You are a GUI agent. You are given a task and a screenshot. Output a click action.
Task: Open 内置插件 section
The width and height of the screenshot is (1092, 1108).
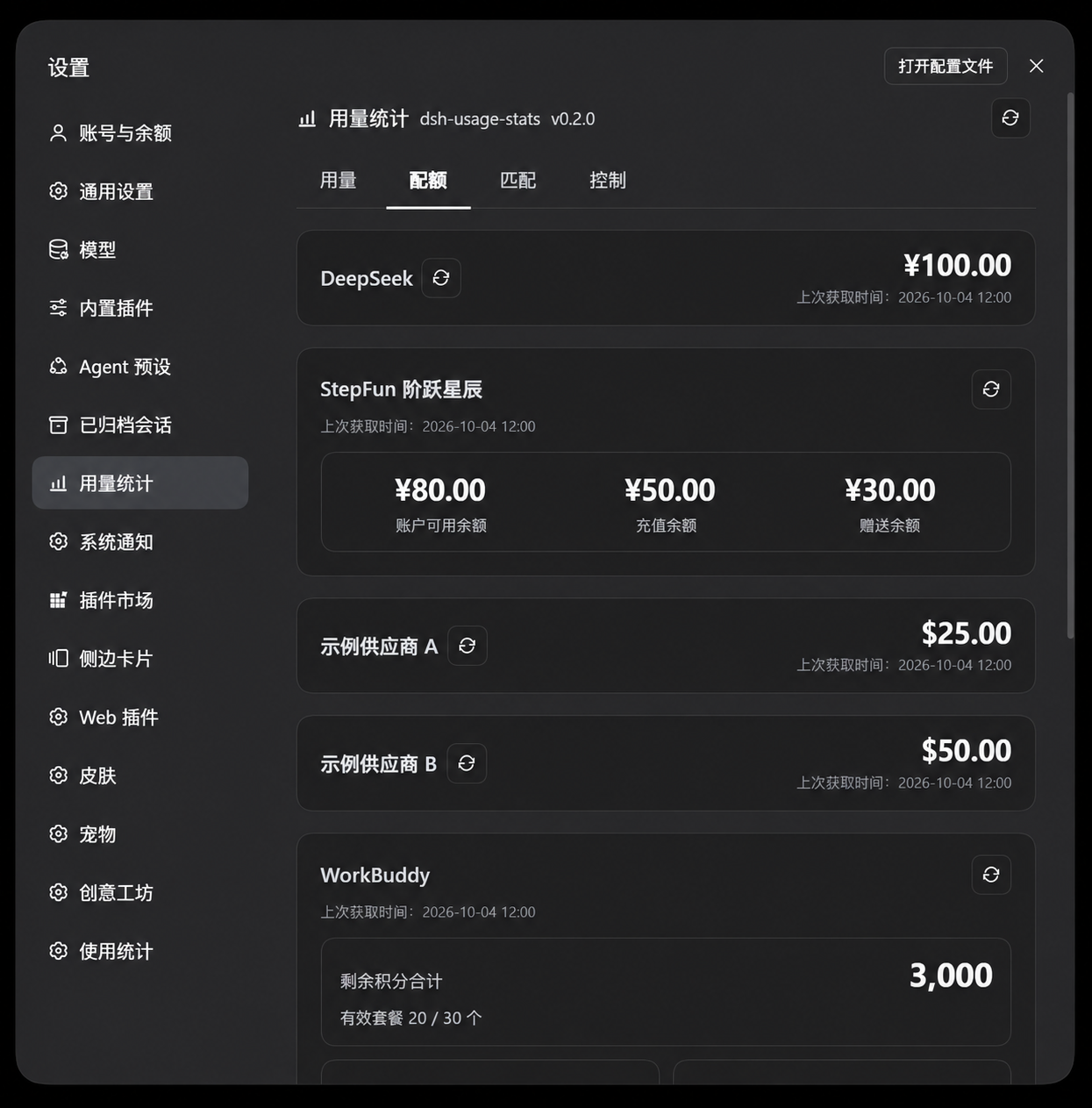pos(140,308)
